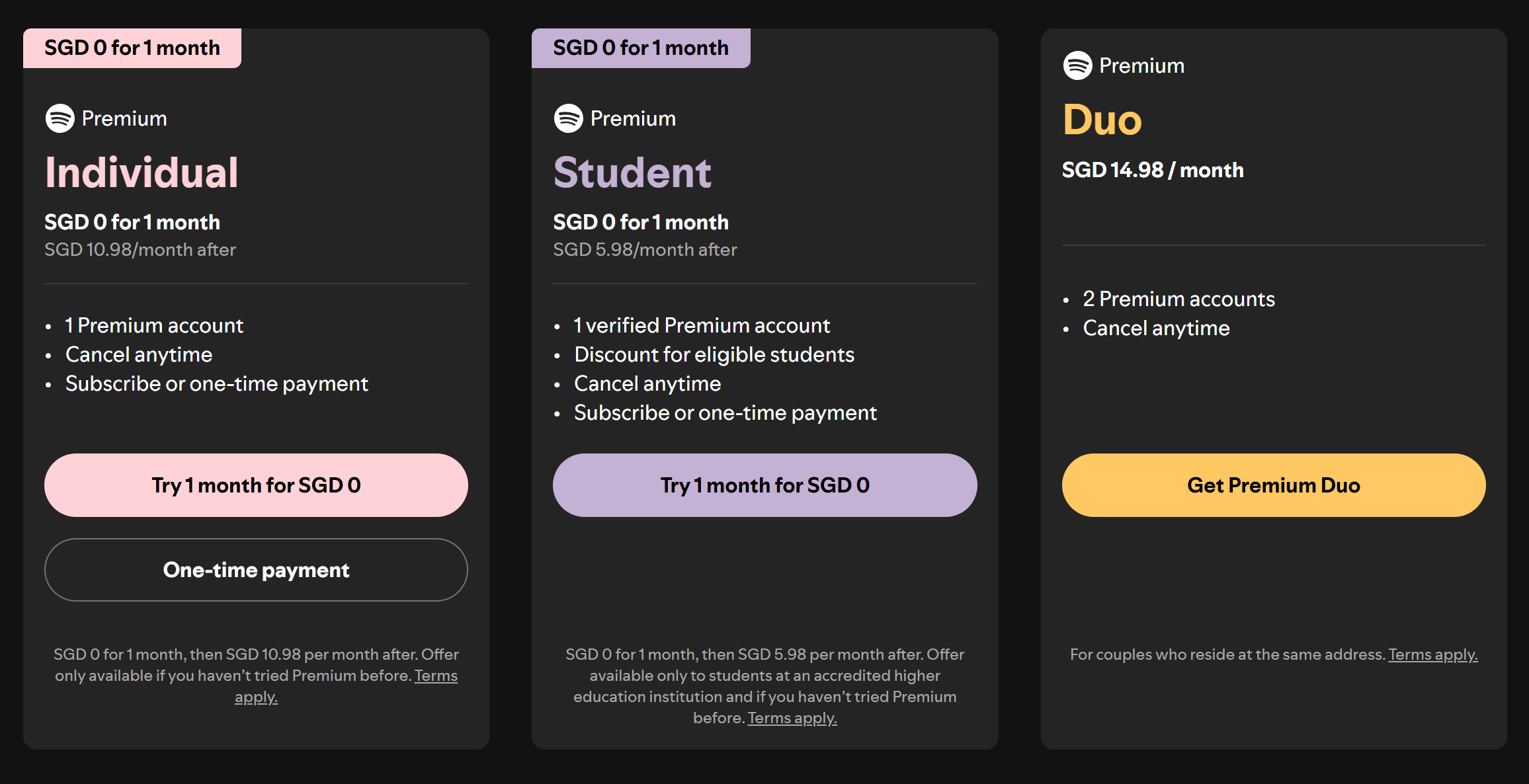This screenshot has height=784, width=1529.
Task: Open Terms apply link under the Student plan
Action: (792, 717)
